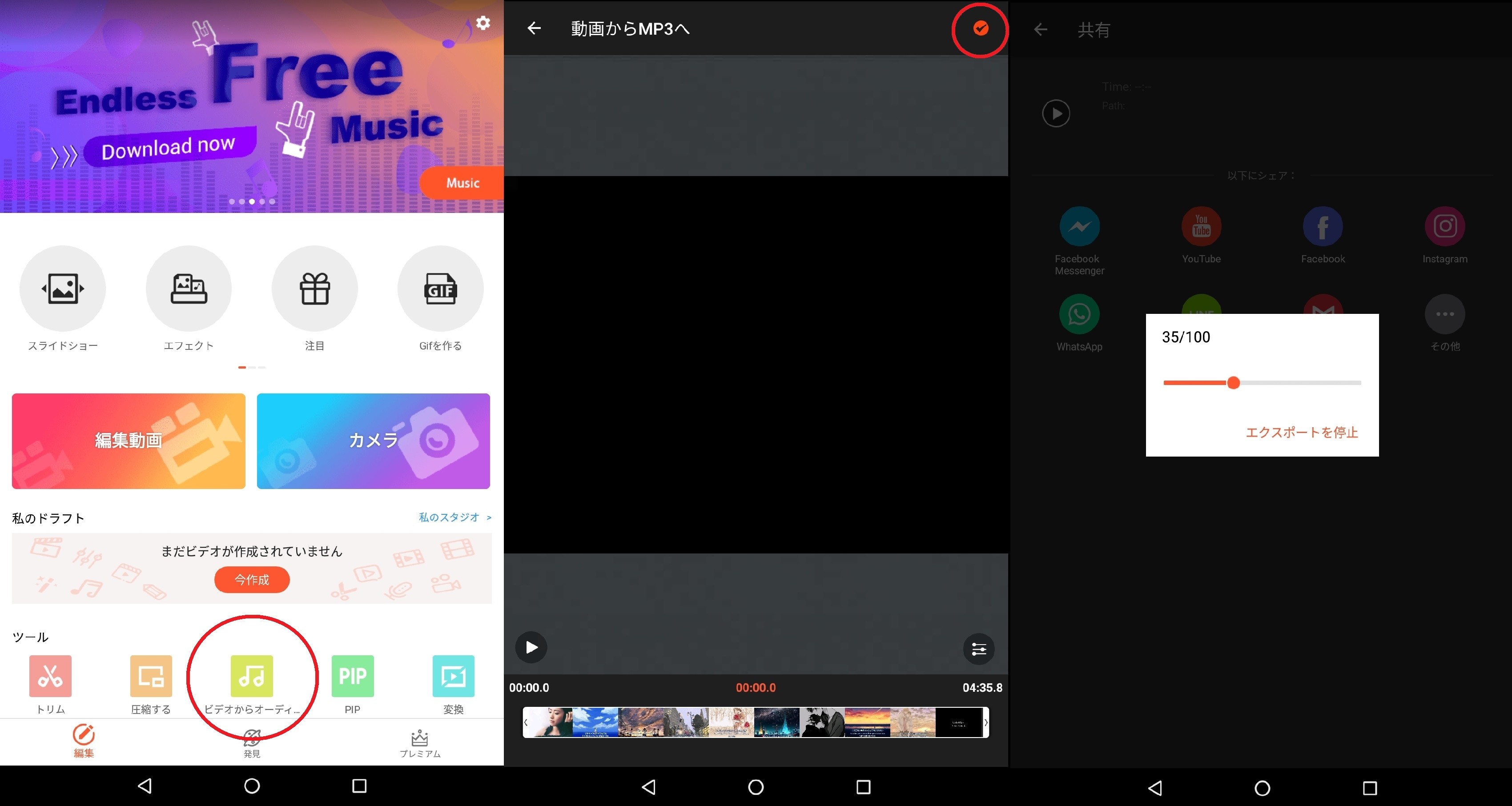This screenshot has height=806, width=1512.
Task: Play the video in MP3 converter
Action: [531, 647]
